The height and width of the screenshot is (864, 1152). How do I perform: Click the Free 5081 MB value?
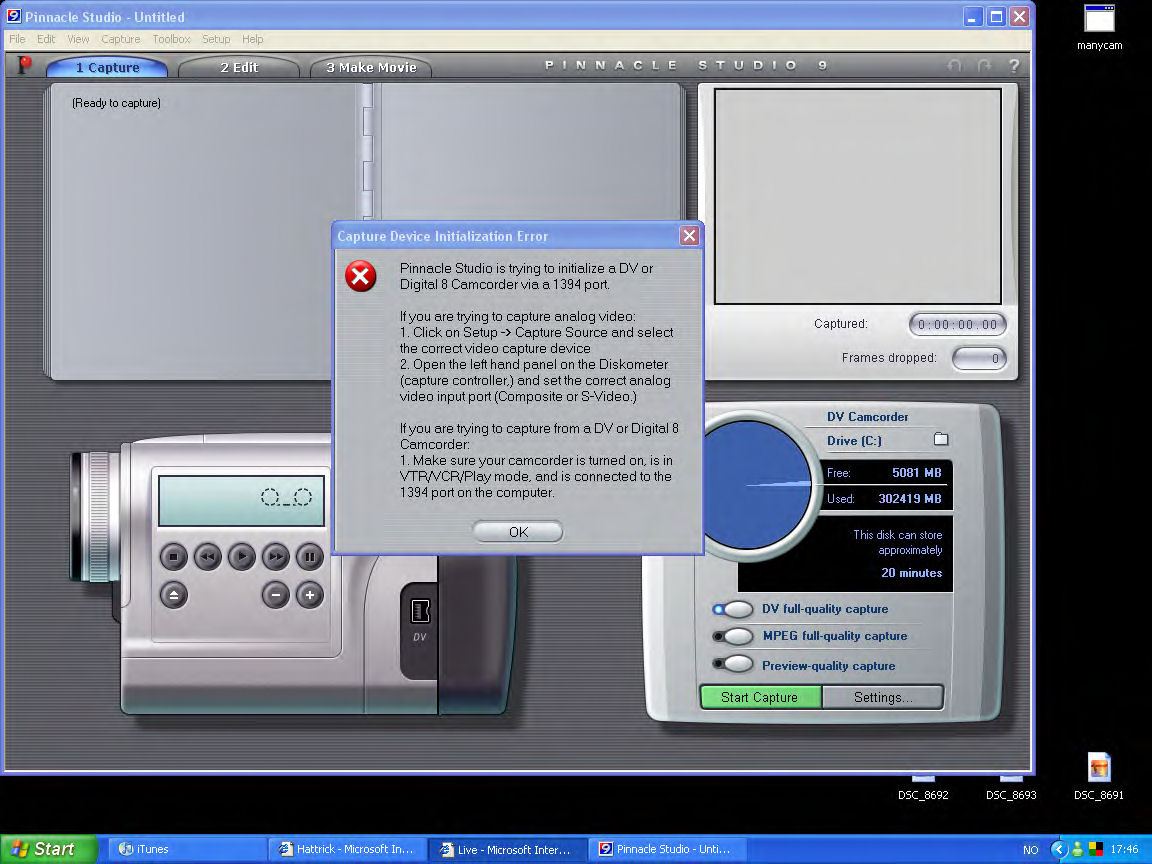point(916,473)
